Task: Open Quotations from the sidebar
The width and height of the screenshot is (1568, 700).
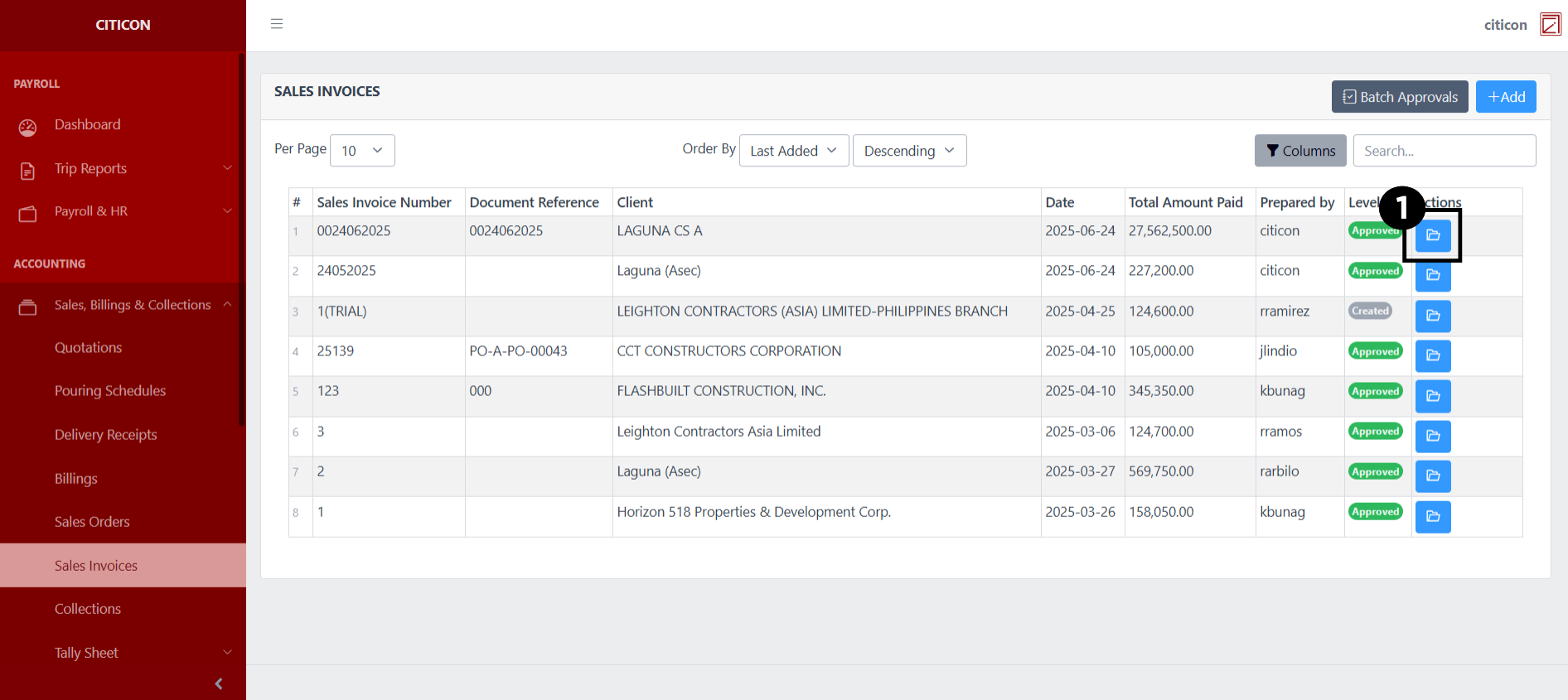Action: (x=88, y=348)
